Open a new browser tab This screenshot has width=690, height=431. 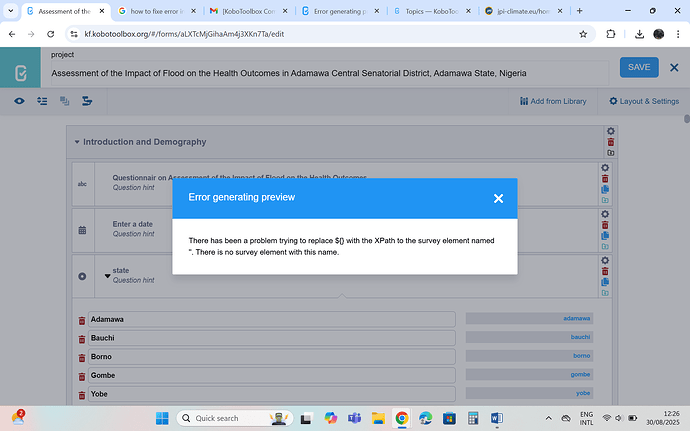[580, 11]
